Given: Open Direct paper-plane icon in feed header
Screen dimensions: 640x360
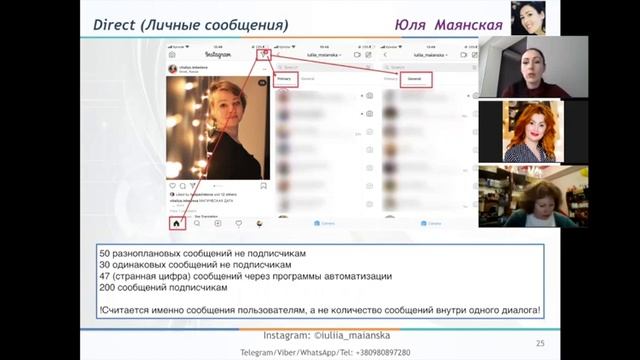Looking at the screenshot, I should click(264, 54).
